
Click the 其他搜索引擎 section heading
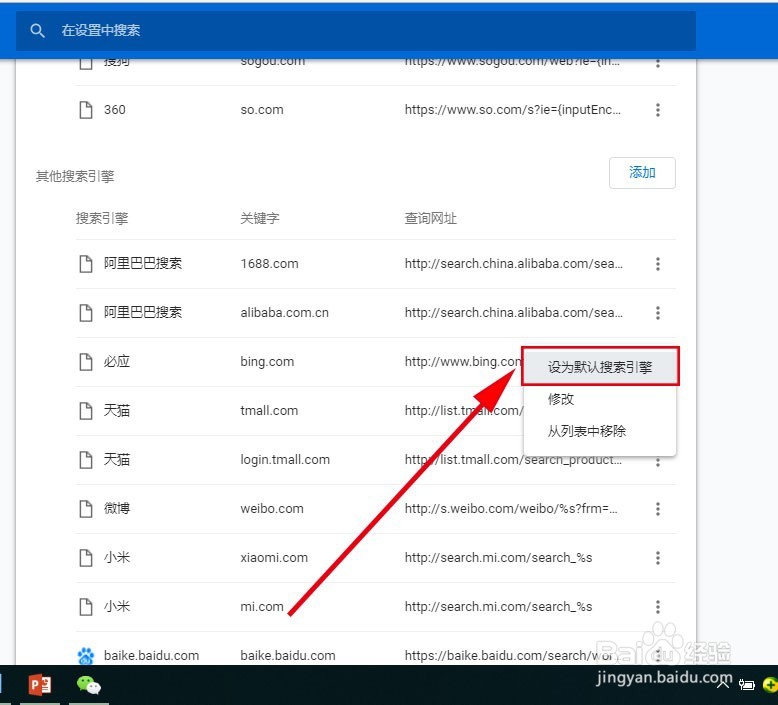coord(75,177)
